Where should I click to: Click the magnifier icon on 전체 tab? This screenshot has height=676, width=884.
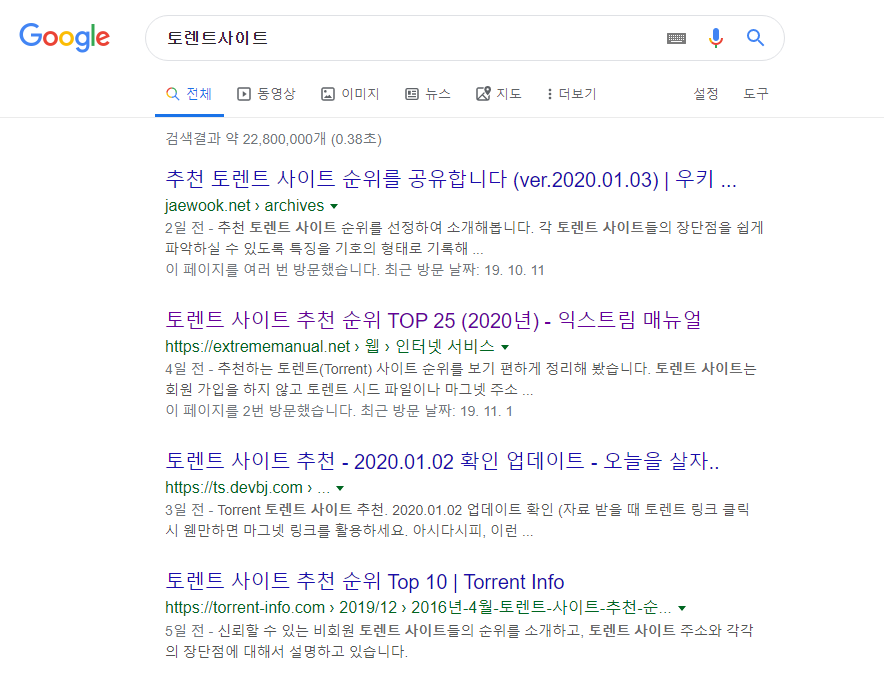(173, 94)
